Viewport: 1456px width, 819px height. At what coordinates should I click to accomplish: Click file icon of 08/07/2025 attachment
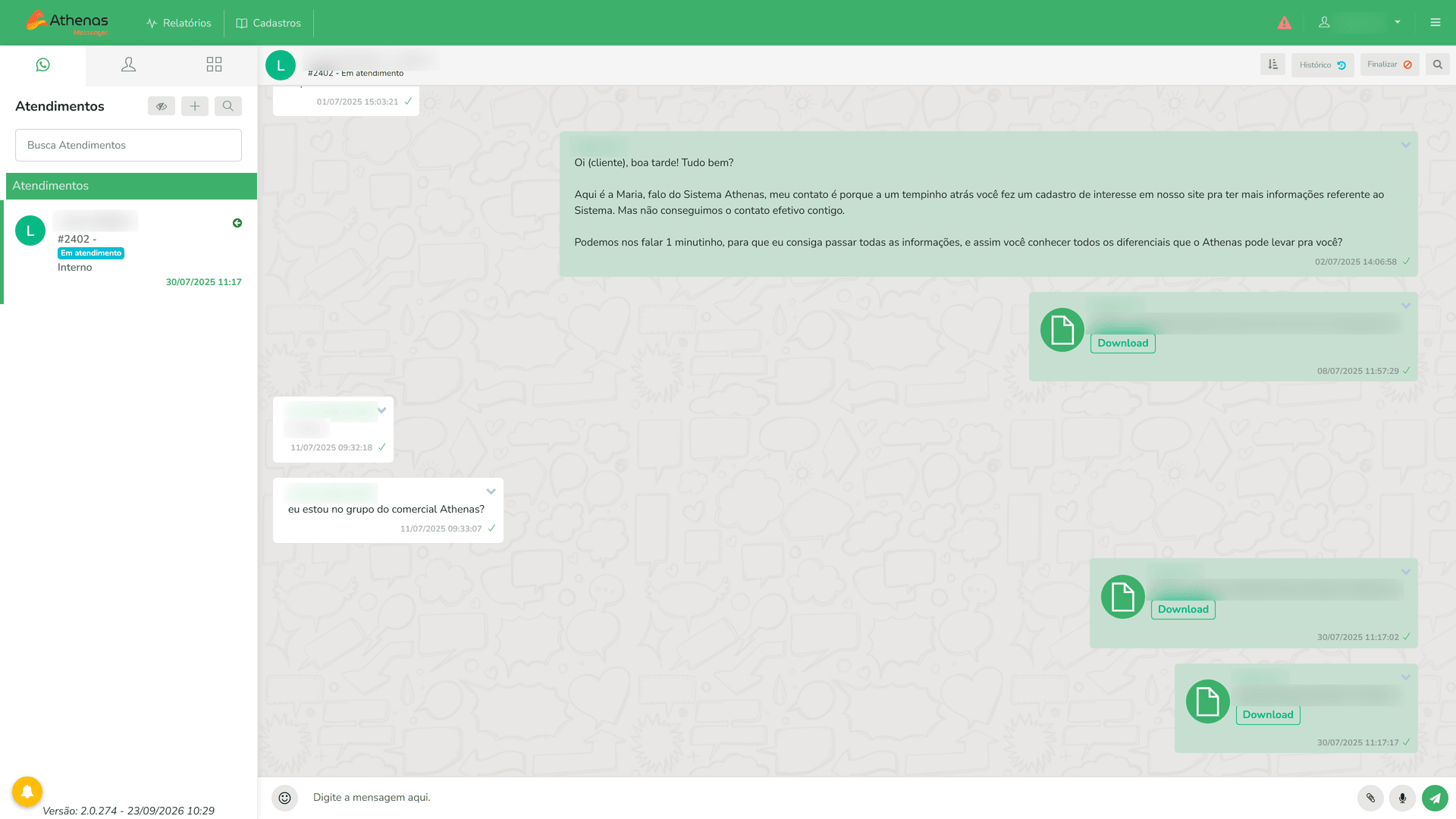[x=1062, y=330]
